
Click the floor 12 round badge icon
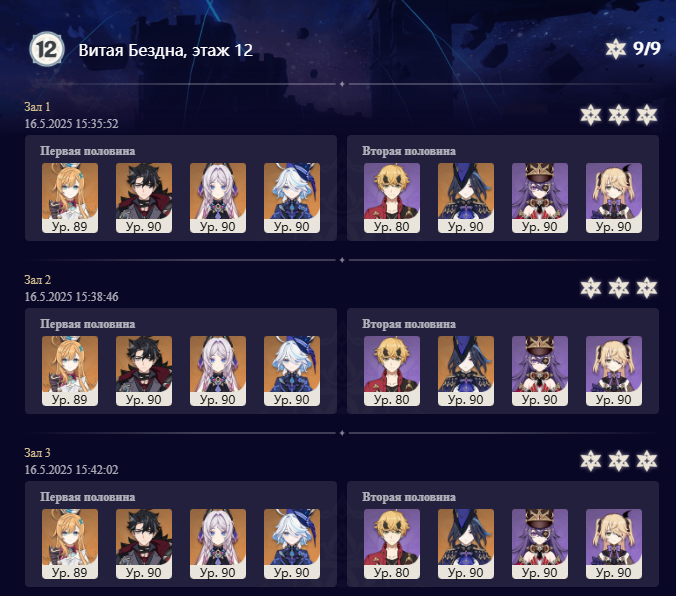pyautogui.click(x=47, y=50)
